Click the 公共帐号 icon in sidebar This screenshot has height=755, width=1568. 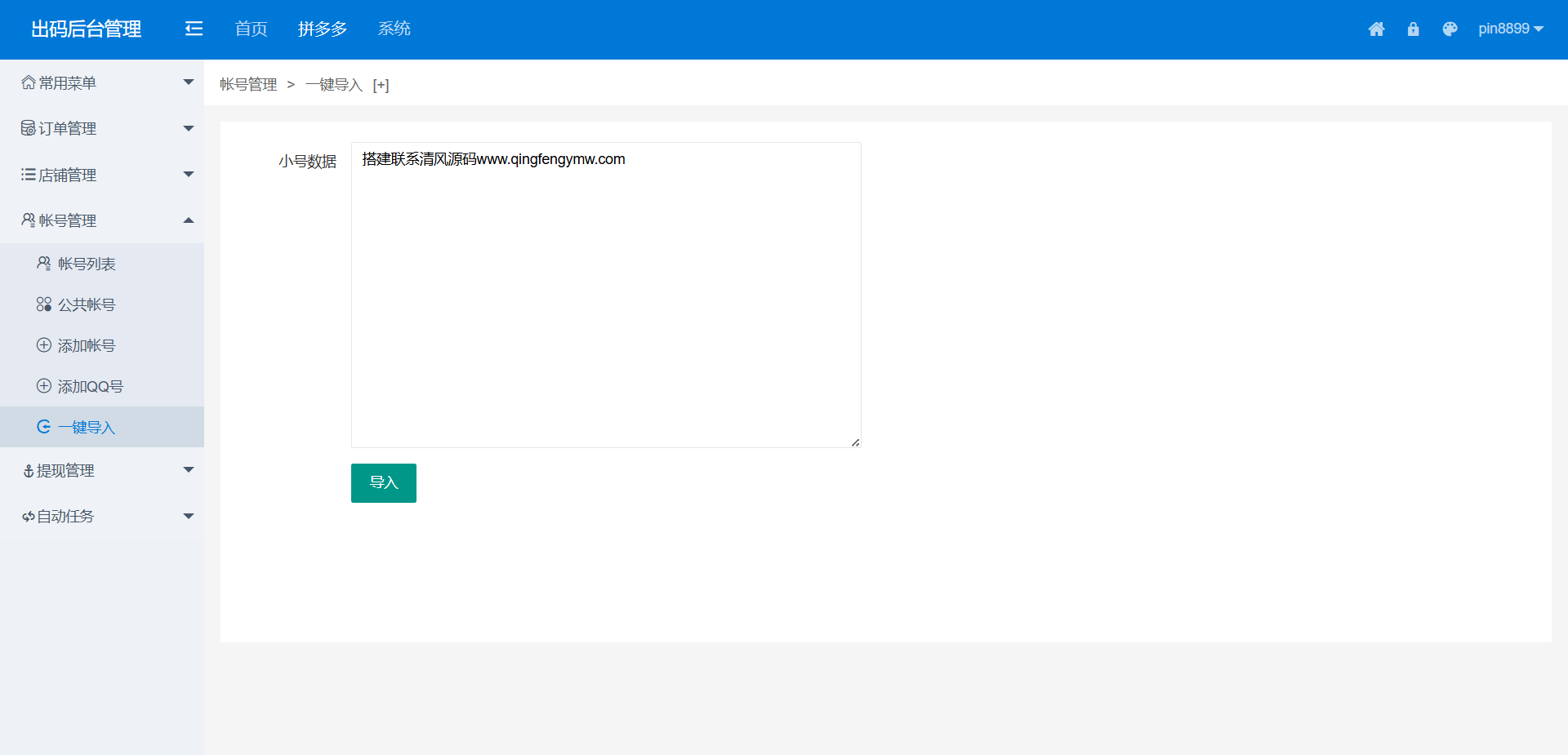44,304
